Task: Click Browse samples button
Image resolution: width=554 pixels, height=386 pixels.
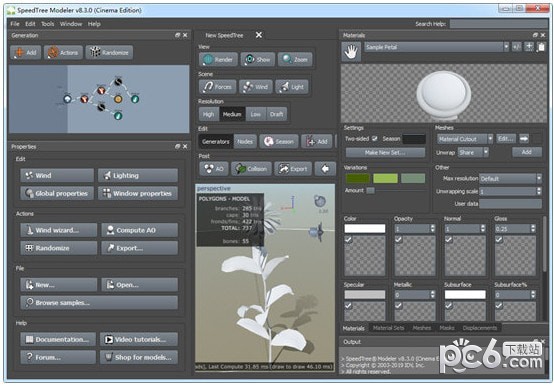Action: [99, 303]
